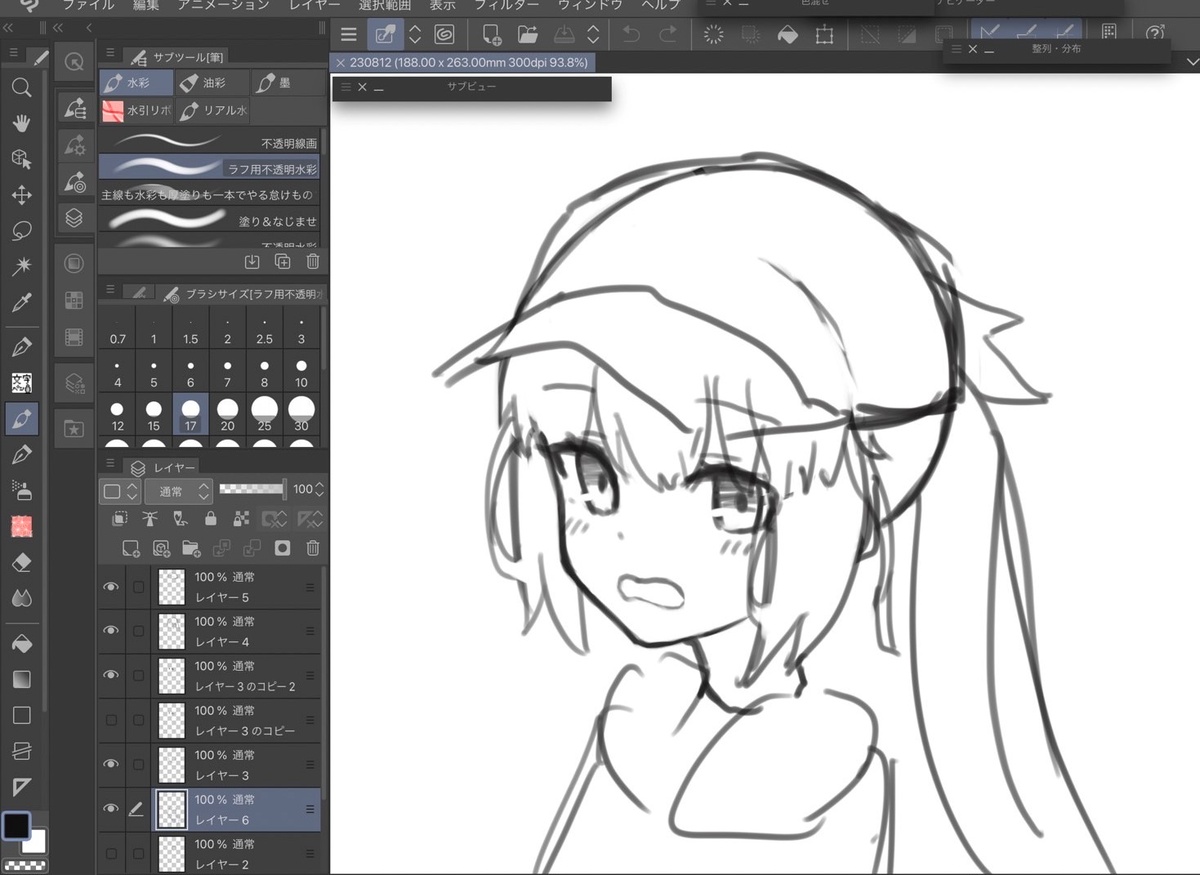Select the Hand move tool

21,123
